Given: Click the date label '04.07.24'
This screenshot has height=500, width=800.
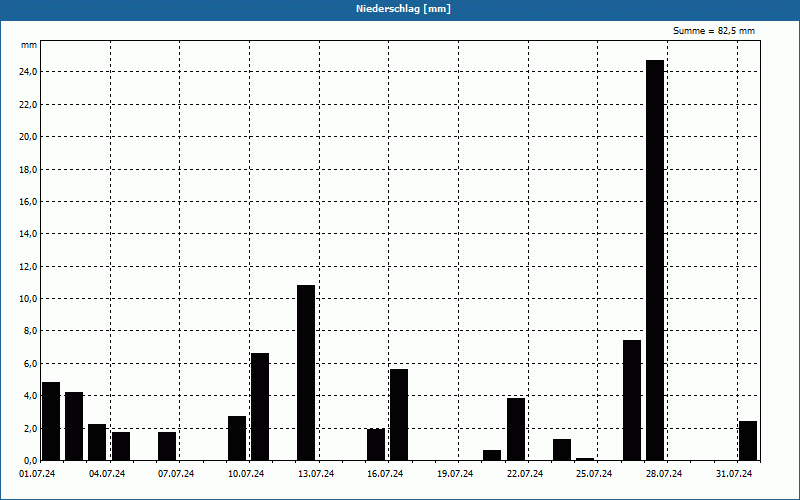Looking at the screenshot, I should (x=107, y=474).
